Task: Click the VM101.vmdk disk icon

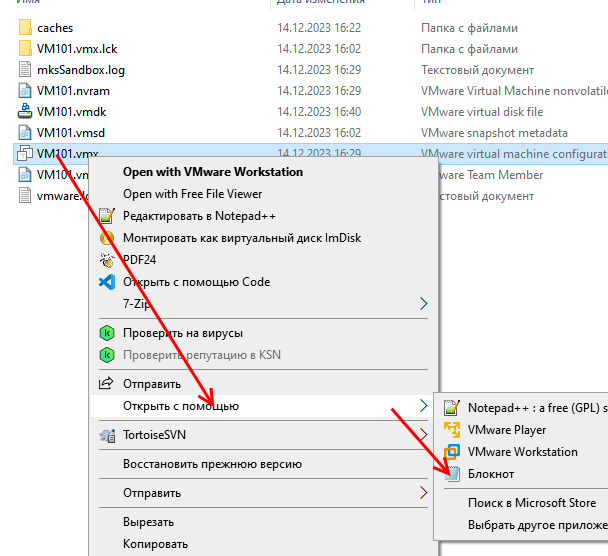Action: click(25, 111)
